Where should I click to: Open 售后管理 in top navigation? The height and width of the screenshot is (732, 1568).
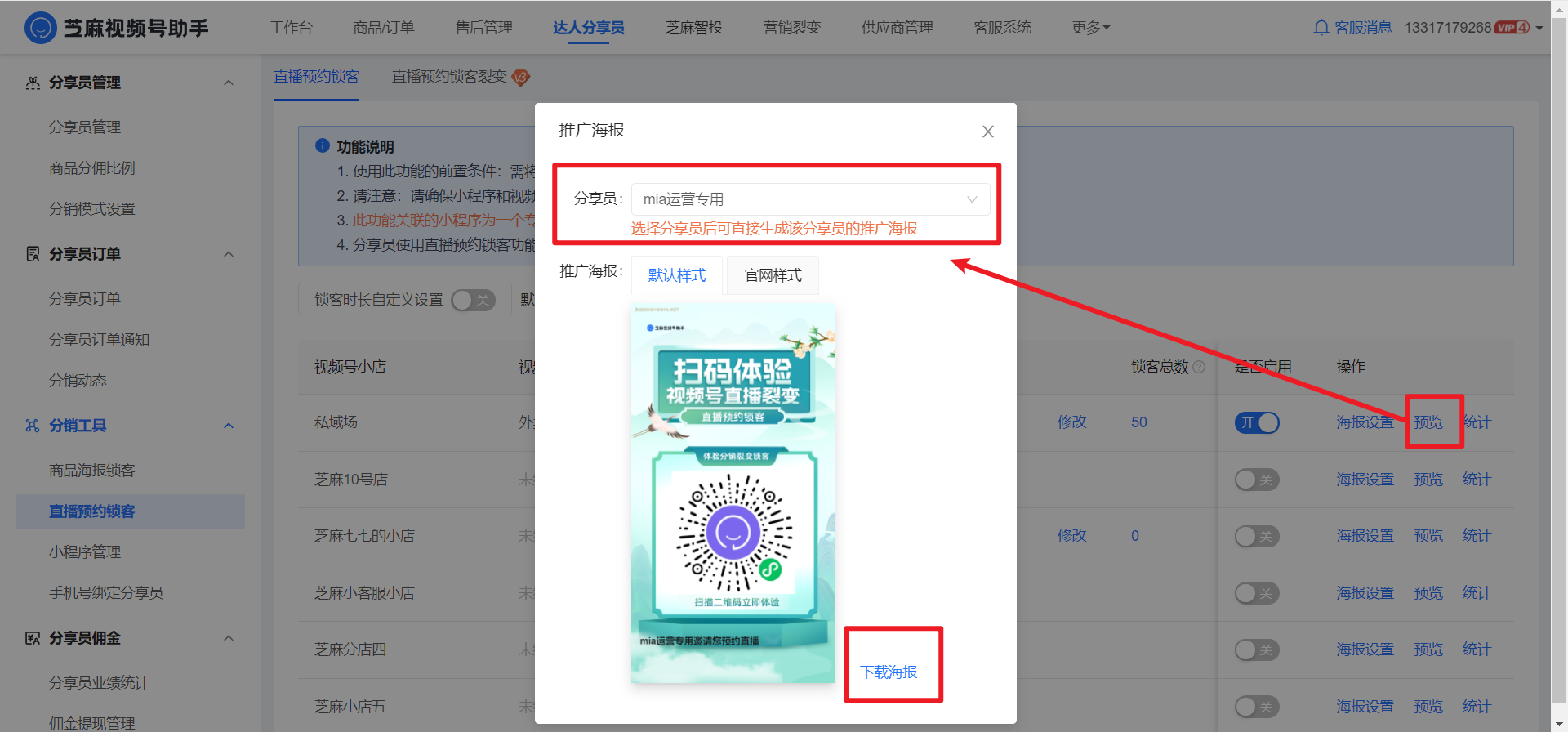pyautogui.click(x=484, y=28)
